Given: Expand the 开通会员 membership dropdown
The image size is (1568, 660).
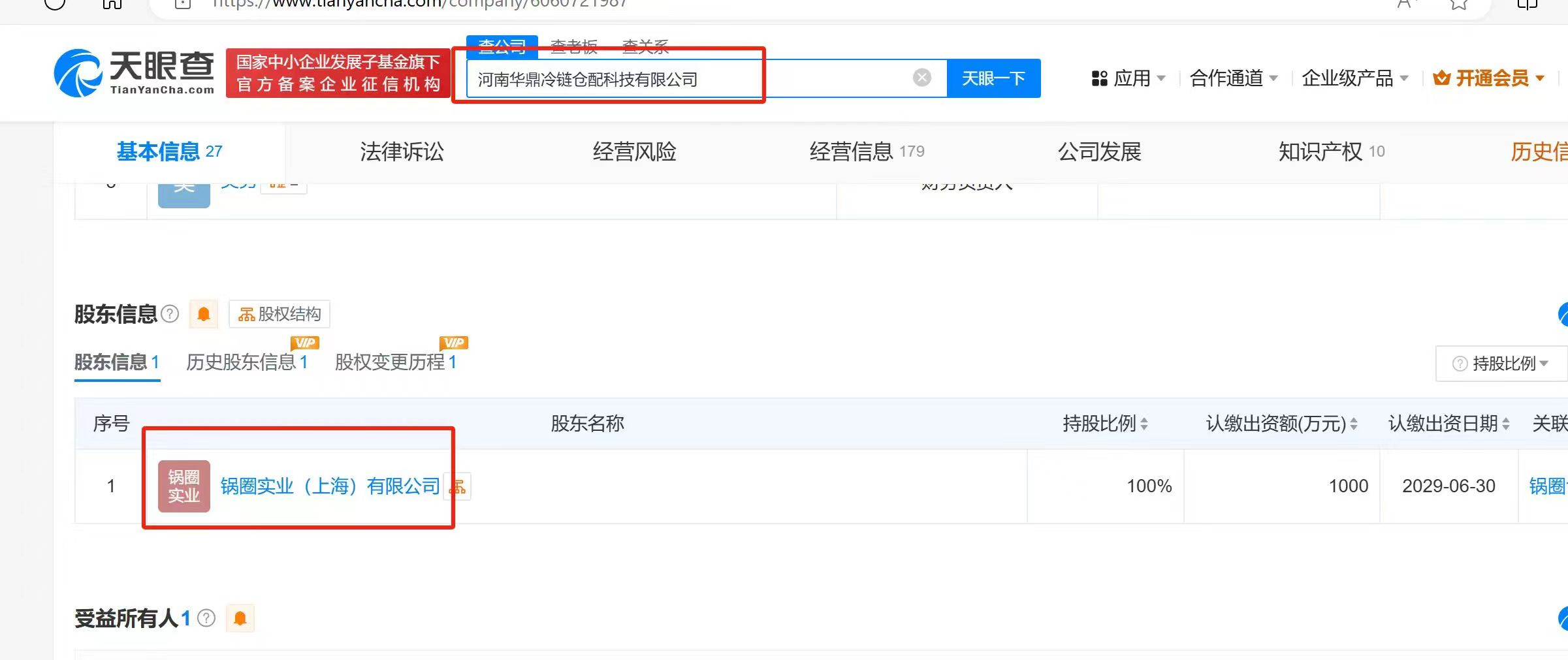Looking at the screenshot, I should (x=1489, y=78).
